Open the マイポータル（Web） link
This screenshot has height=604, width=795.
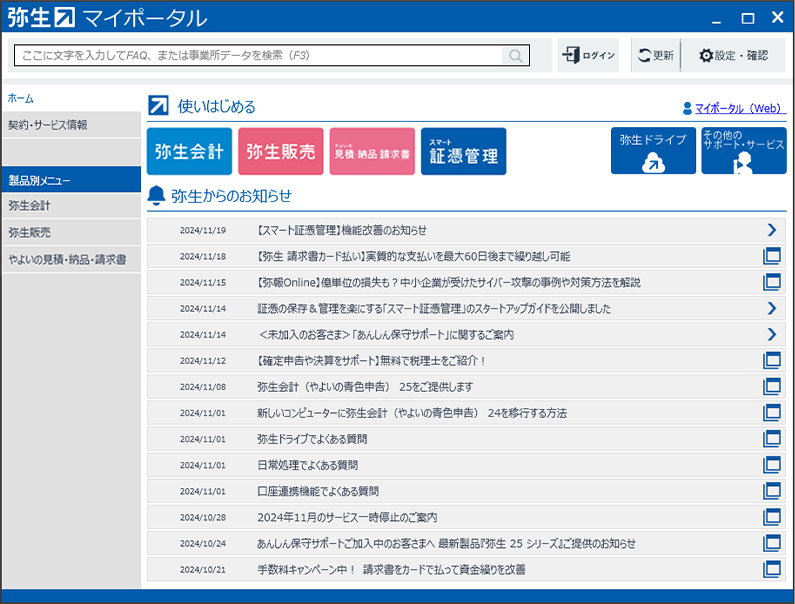click(x=740, y=108)
